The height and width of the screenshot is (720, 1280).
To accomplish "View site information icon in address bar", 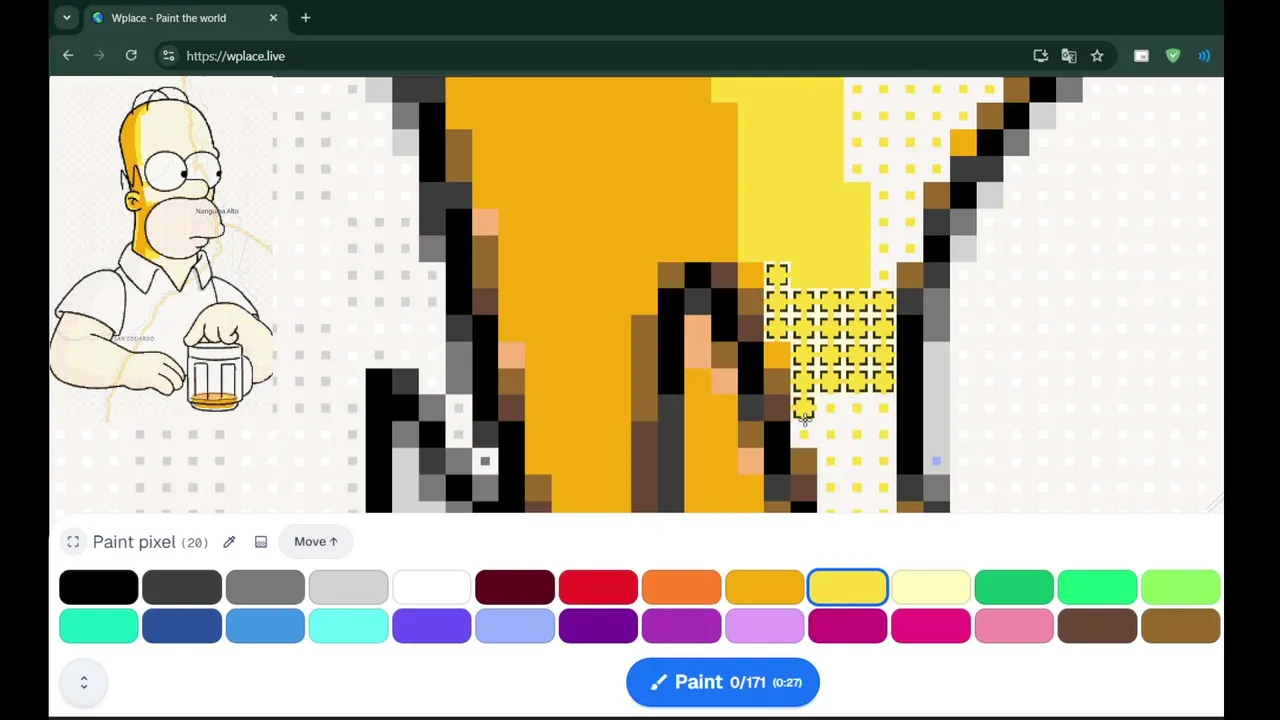I will click(168, 56).
